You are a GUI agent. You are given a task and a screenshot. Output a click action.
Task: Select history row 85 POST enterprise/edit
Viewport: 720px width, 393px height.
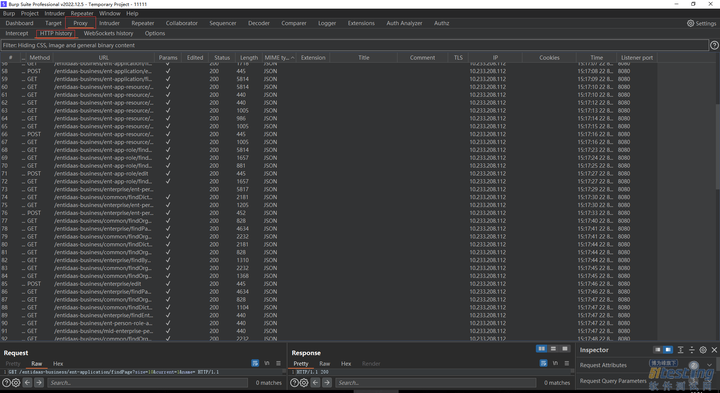[328, 284]
